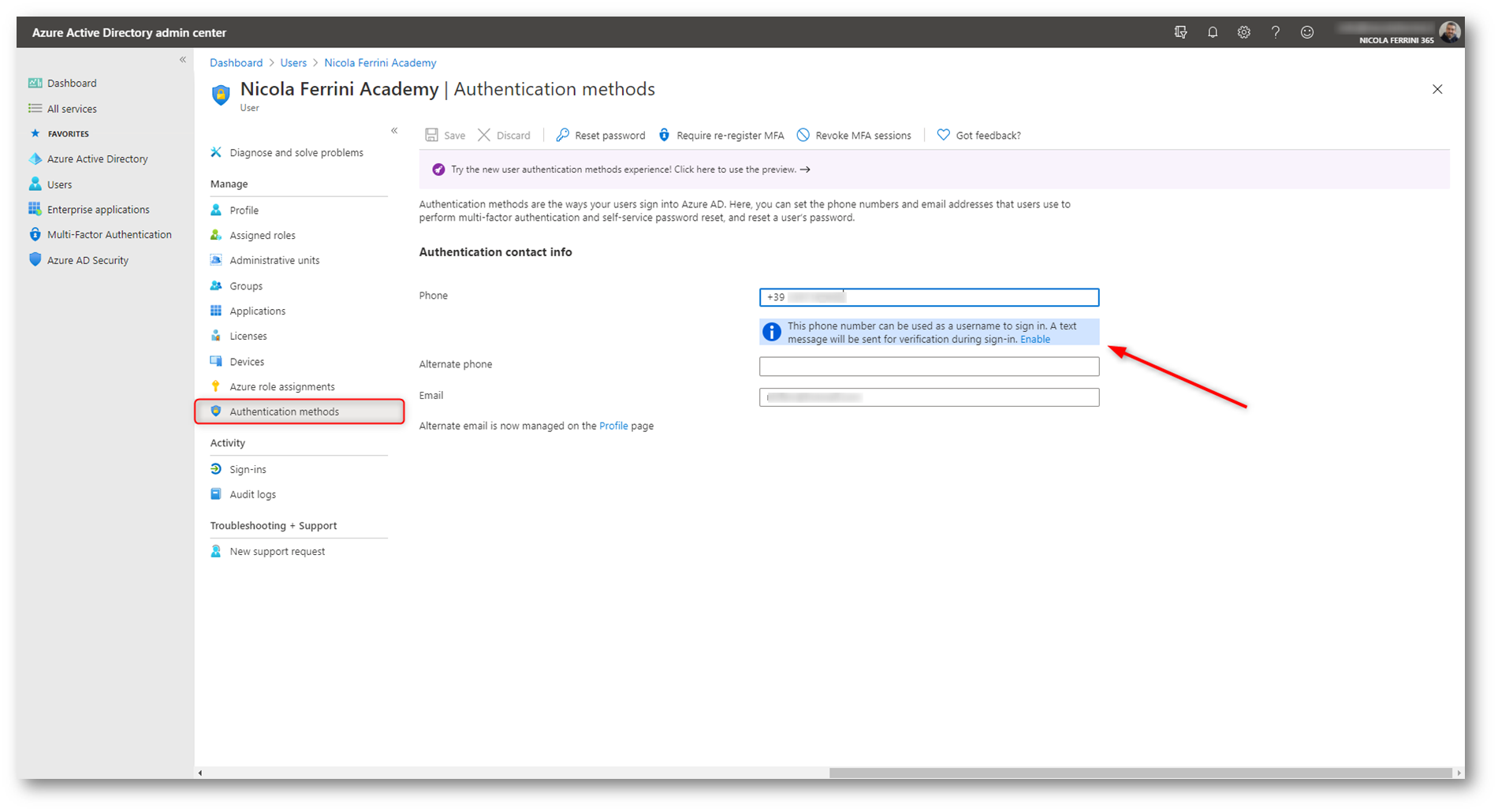This screenshot has height=812, width=1498.
Task: Open the Profile page link
Action: tap(613, 426)
